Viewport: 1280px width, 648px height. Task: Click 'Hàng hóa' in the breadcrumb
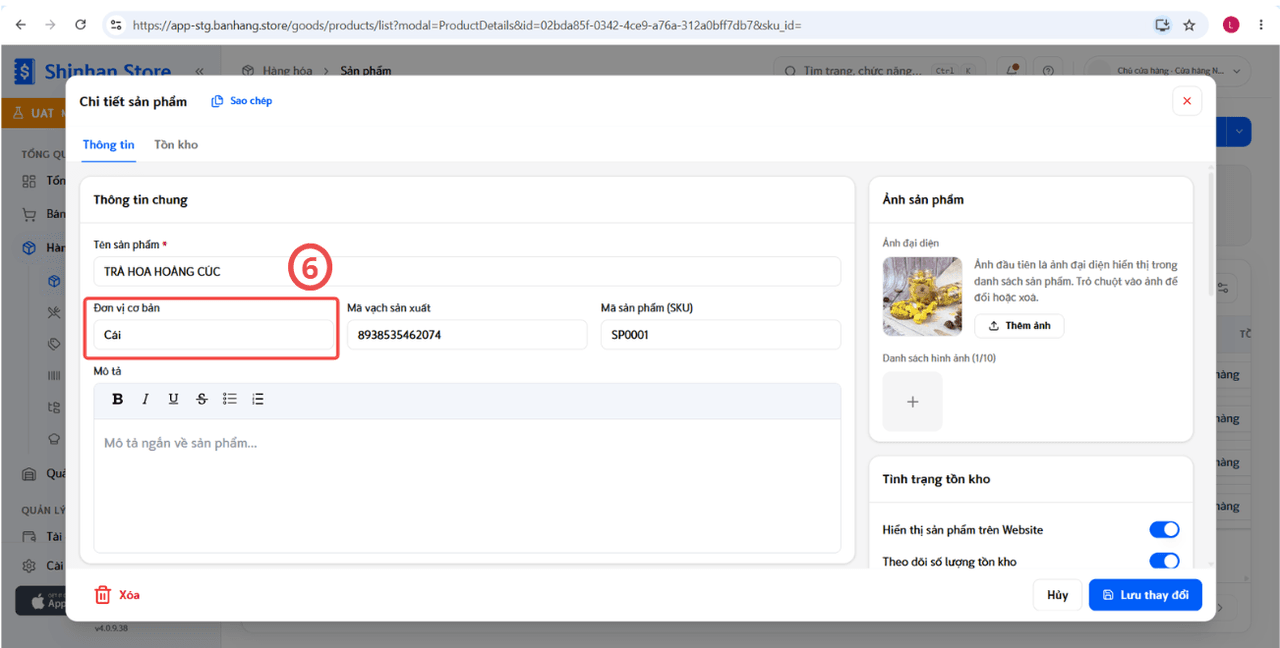[x=288, y=71]
